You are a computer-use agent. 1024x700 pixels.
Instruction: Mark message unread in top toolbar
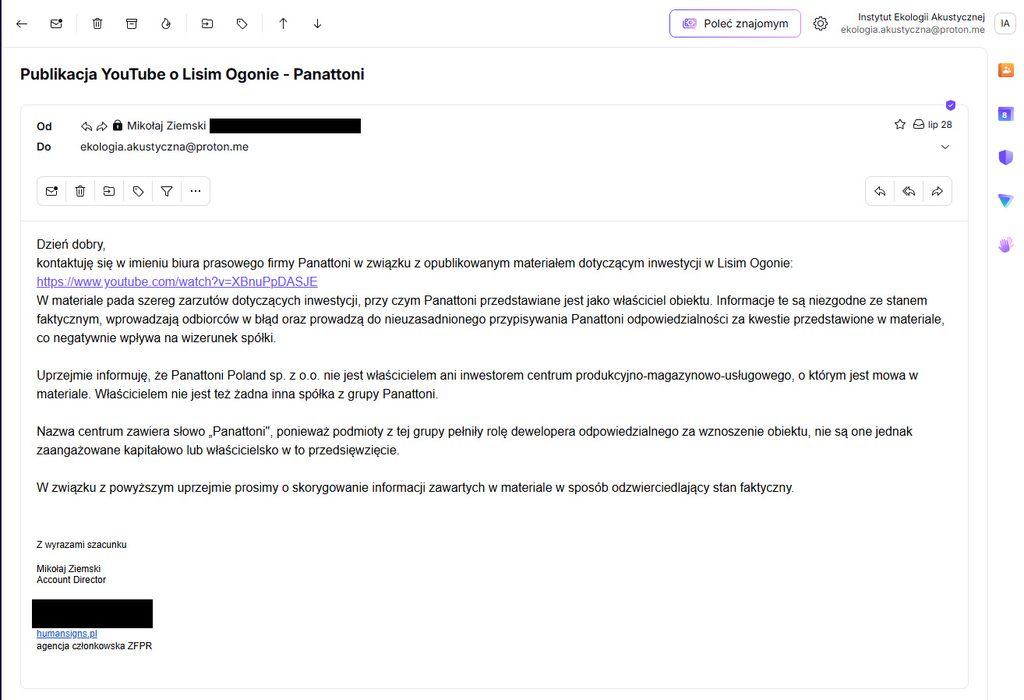point(56,24)
